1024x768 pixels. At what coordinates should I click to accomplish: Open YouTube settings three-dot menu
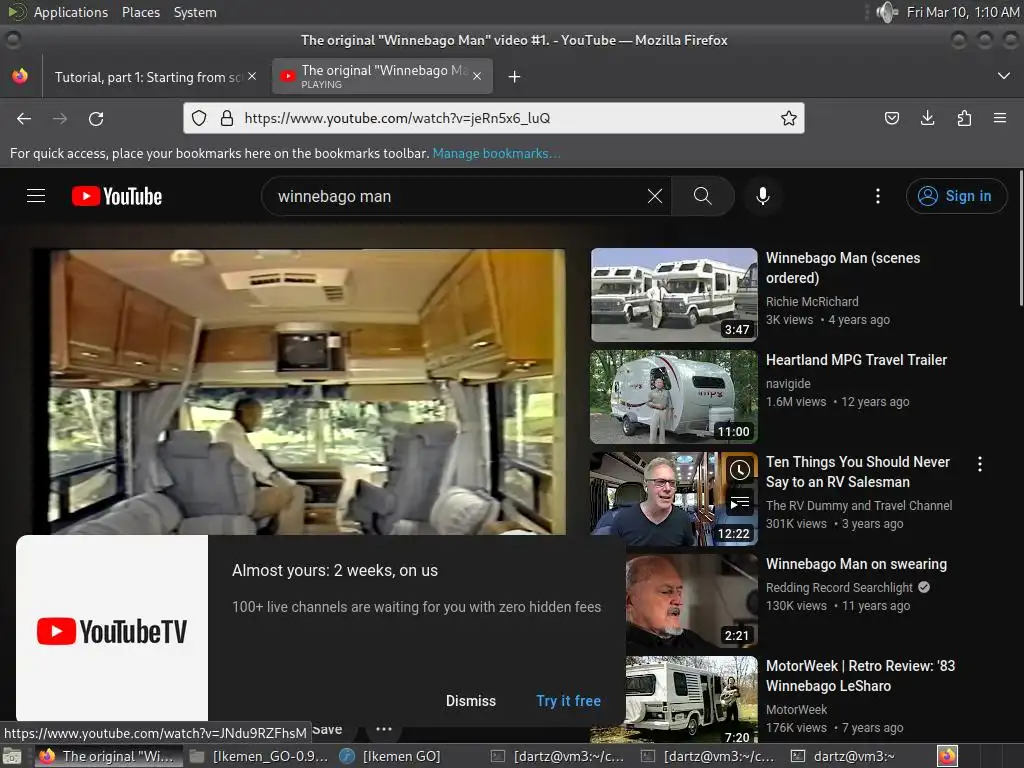(x=878, y=196)
